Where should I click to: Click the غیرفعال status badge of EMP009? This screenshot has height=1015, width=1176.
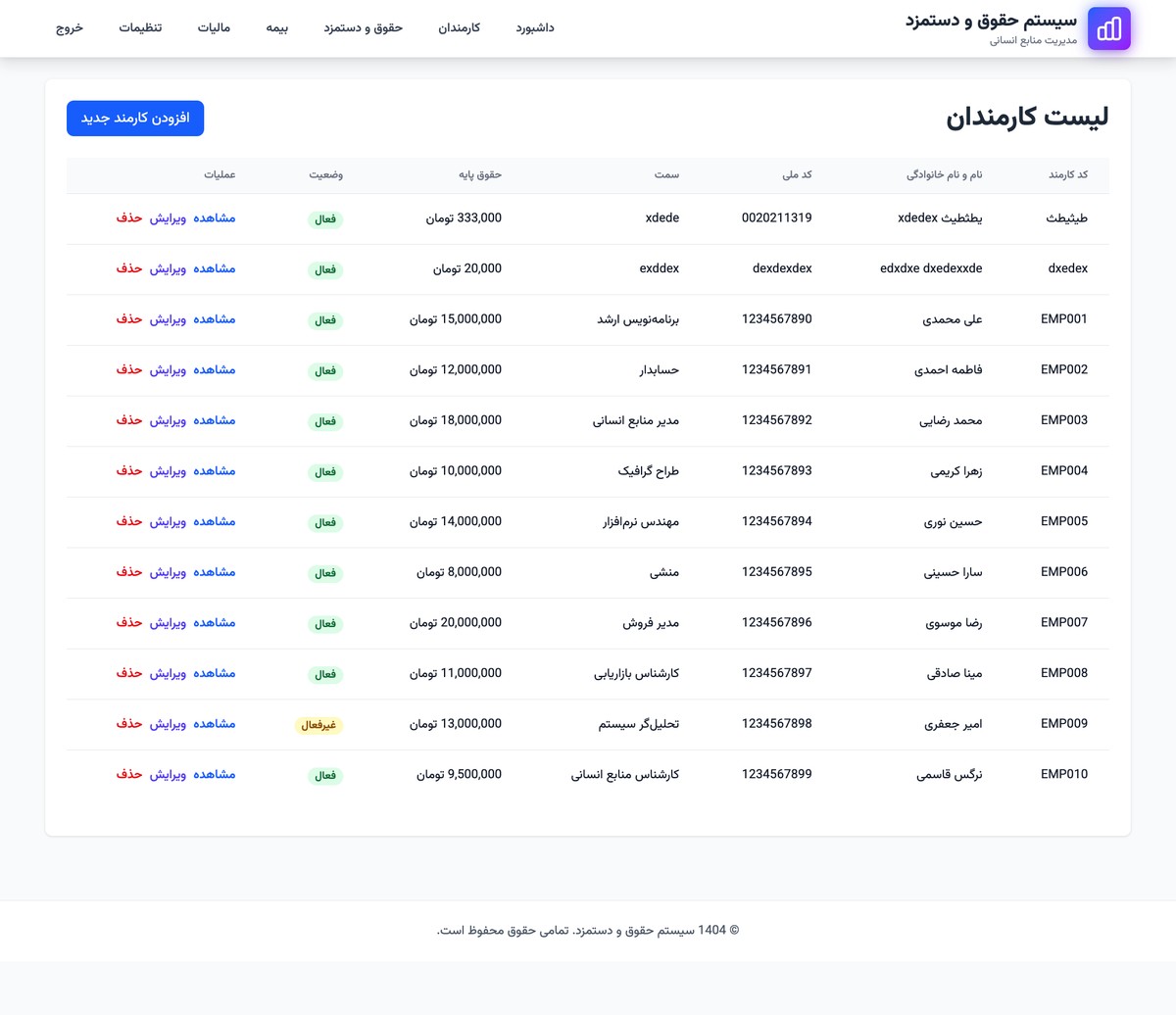coord(318,725)
